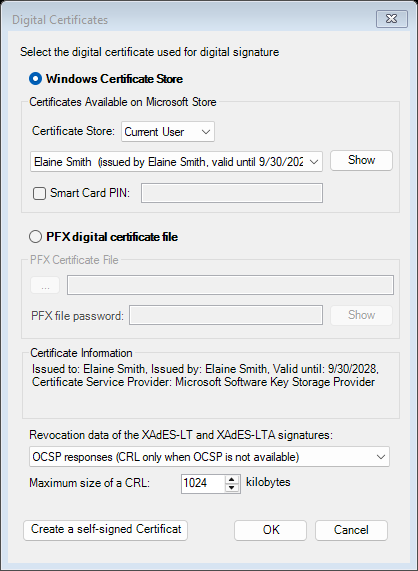
Task: Click the 'kilobytes' unit label
Action: coord(268,482)
